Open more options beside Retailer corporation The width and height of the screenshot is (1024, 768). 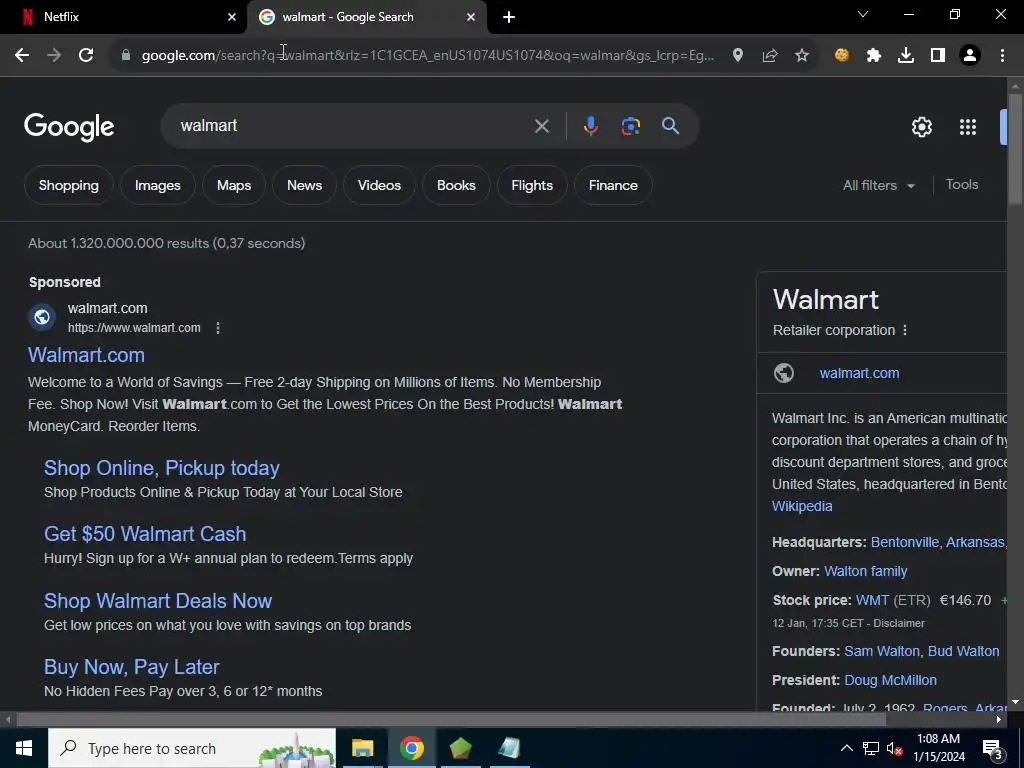pyautogui.click(x=905, y=330)
